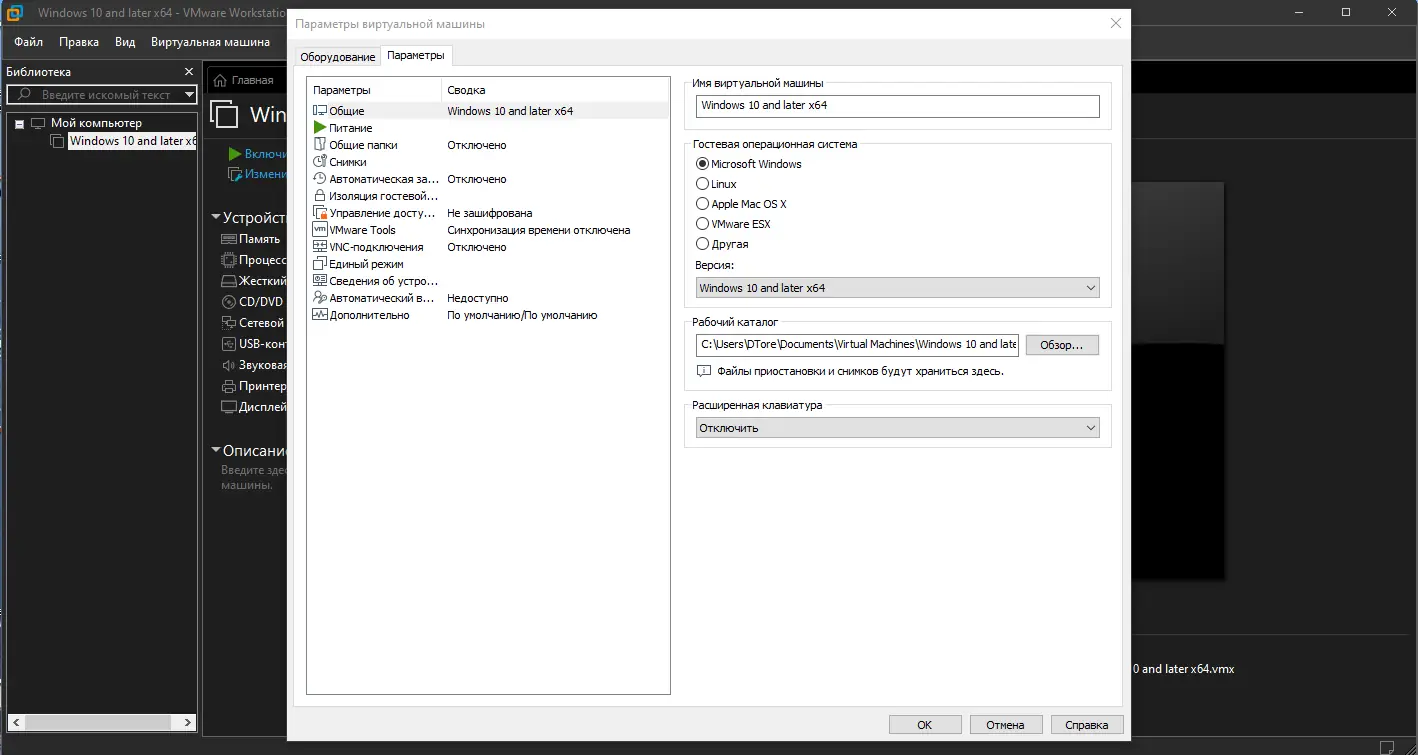Click the Параметры column header in the list
Image resolution: width=1418 pixels, height=755 pixels.
374,90
